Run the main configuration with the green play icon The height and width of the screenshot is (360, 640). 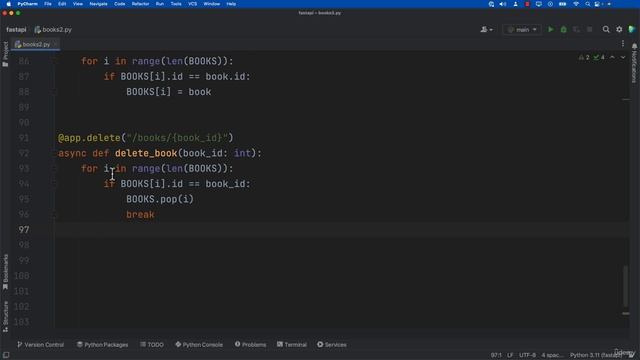pyautogui.click(x=551, y=29)
